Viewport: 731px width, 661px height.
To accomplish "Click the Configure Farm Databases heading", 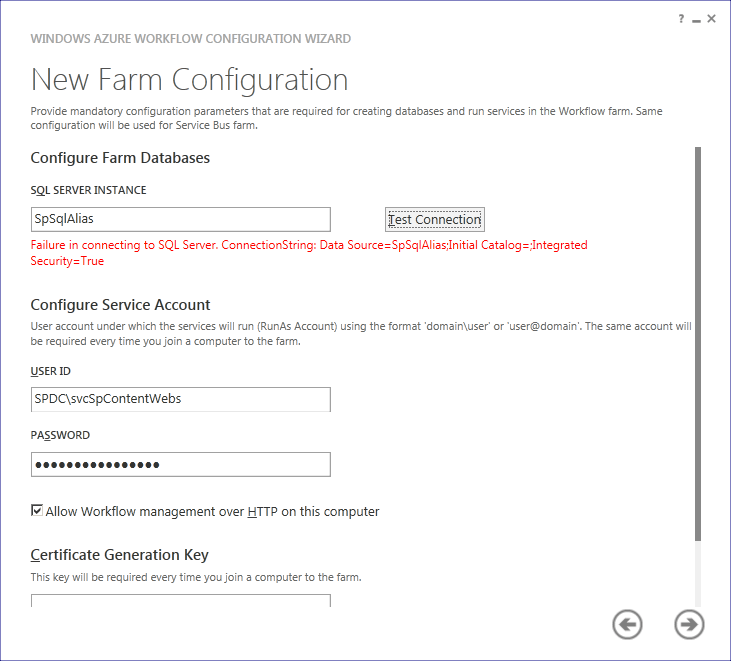I will tap(120, 158).
